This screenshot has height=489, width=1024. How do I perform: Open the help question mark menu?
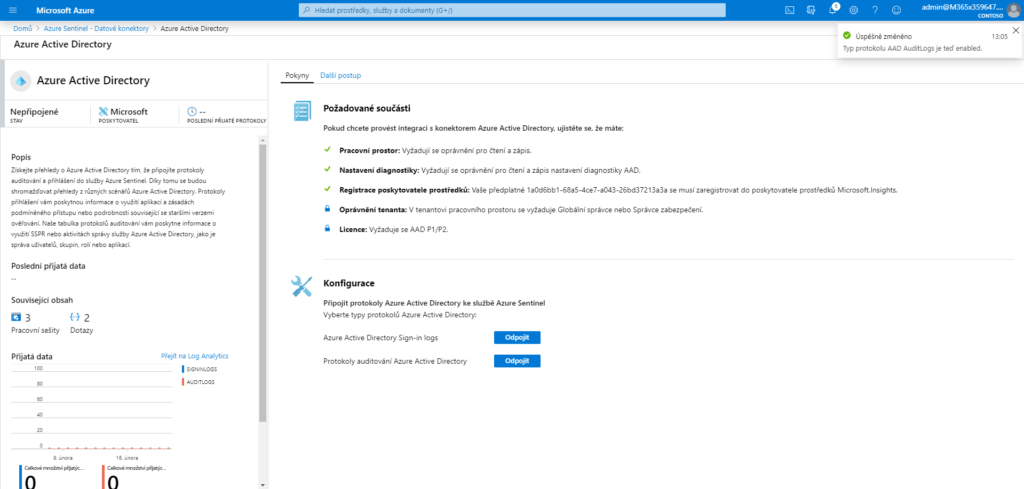click(875, 10)
